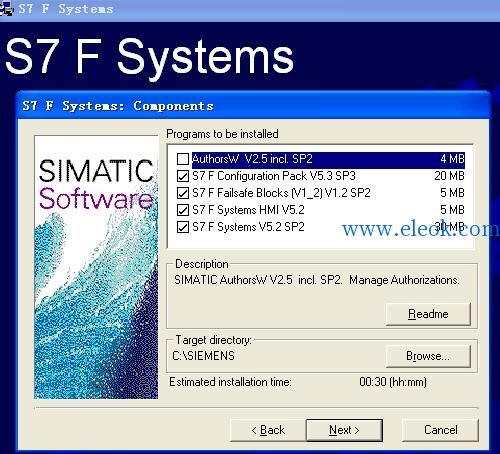Cancel the installation
This screenshot has width=500, height=454.
(x=440, y=430)
